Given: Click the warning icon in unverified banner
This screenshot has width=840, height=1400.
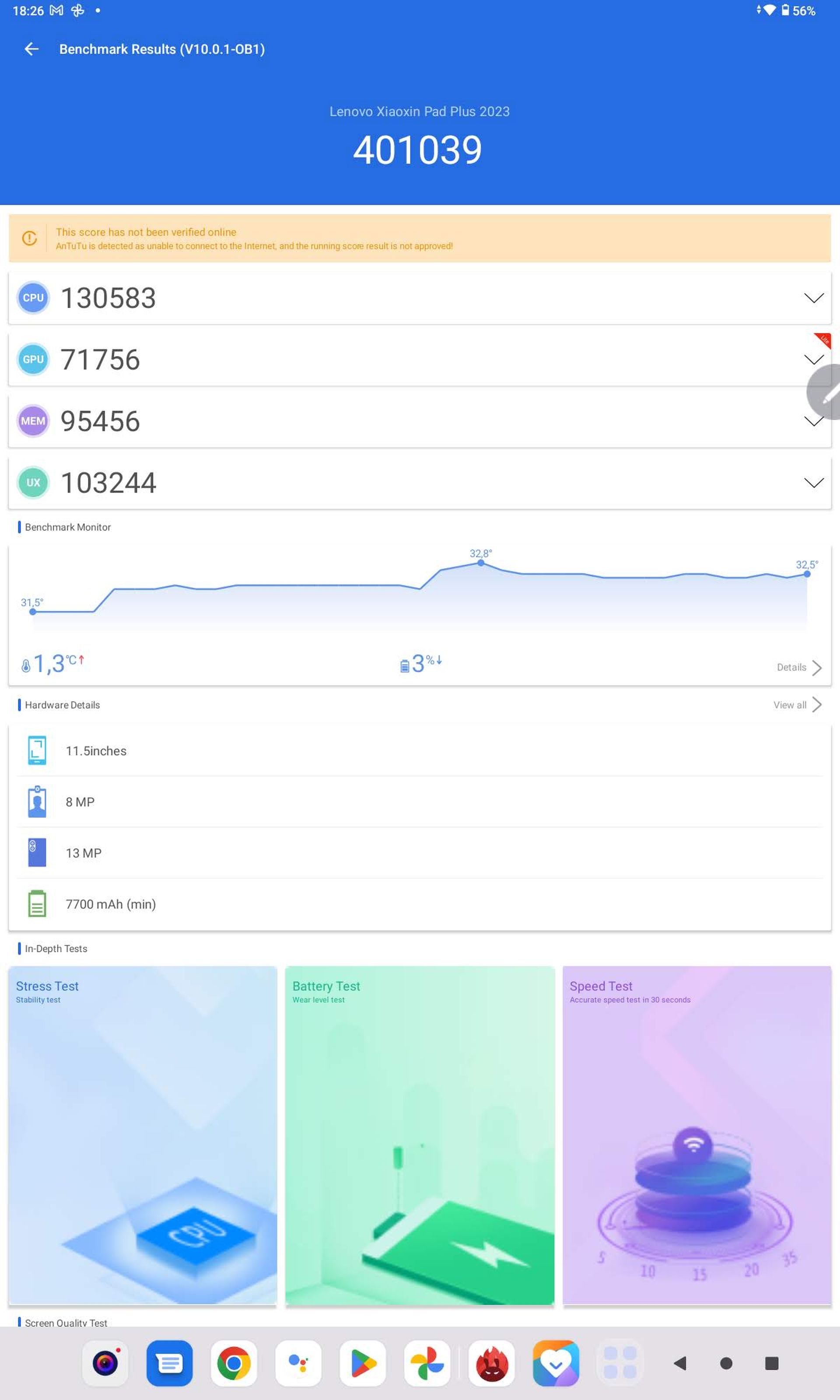Looking at the screenshot, I should coord(29,238).
